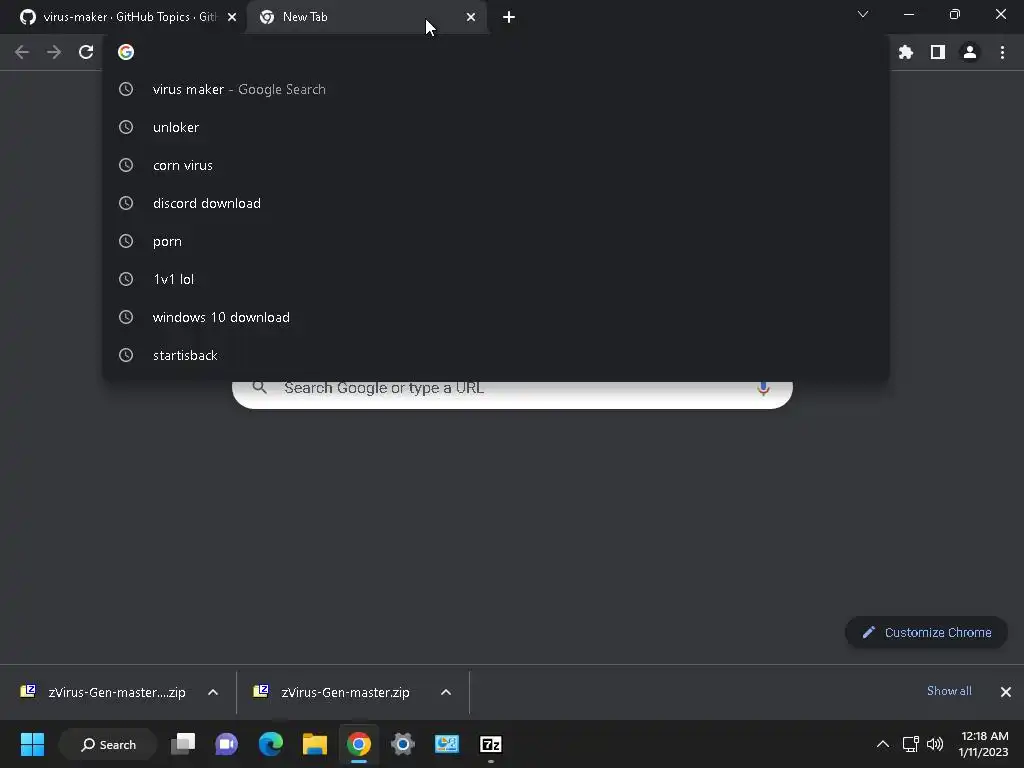This screenshot has width=1024, height=768.
Task: Close the New Tab tab
Action: point(471,17)
